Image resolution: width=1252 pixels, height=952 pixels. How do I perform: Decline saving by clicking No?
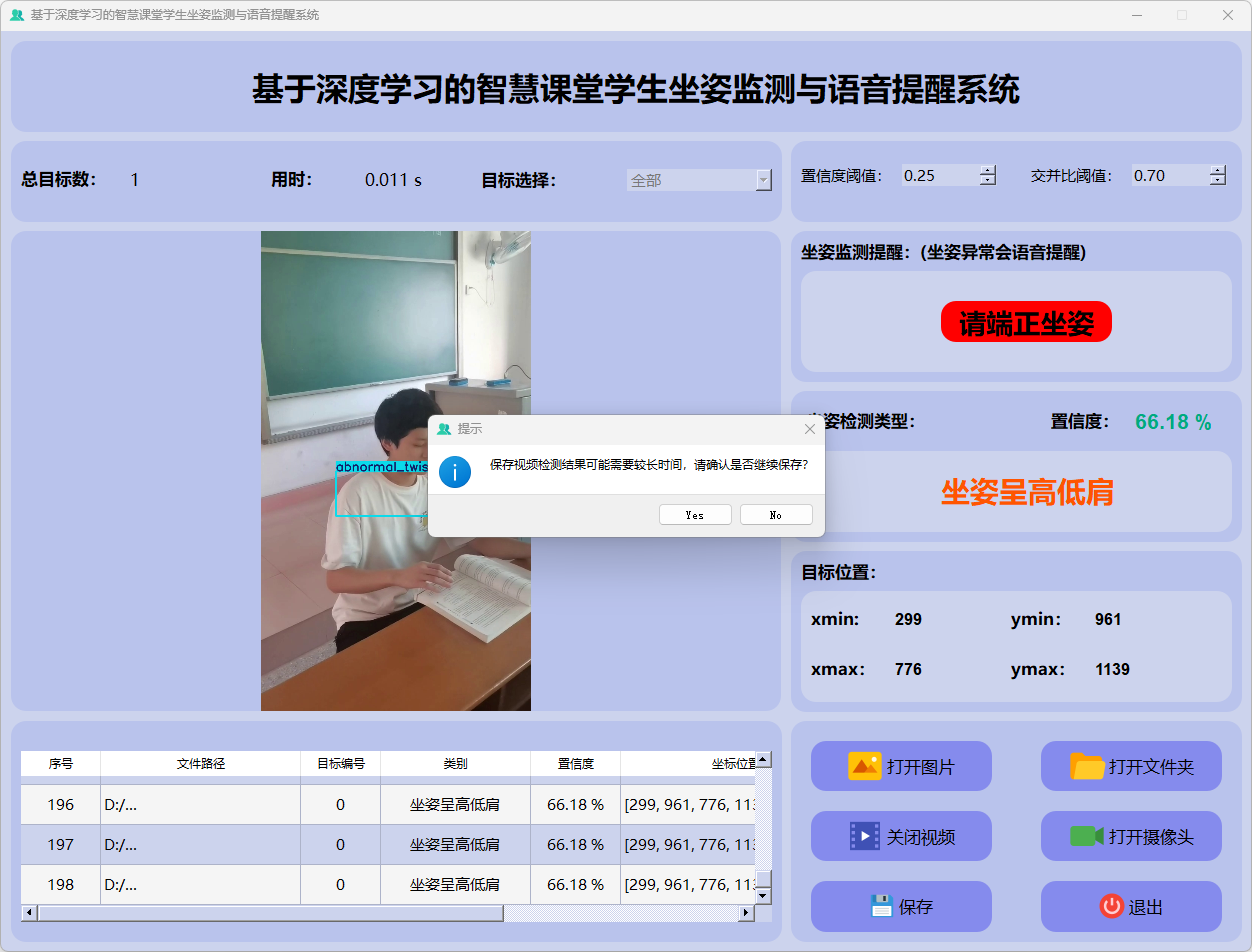point(776,515)
